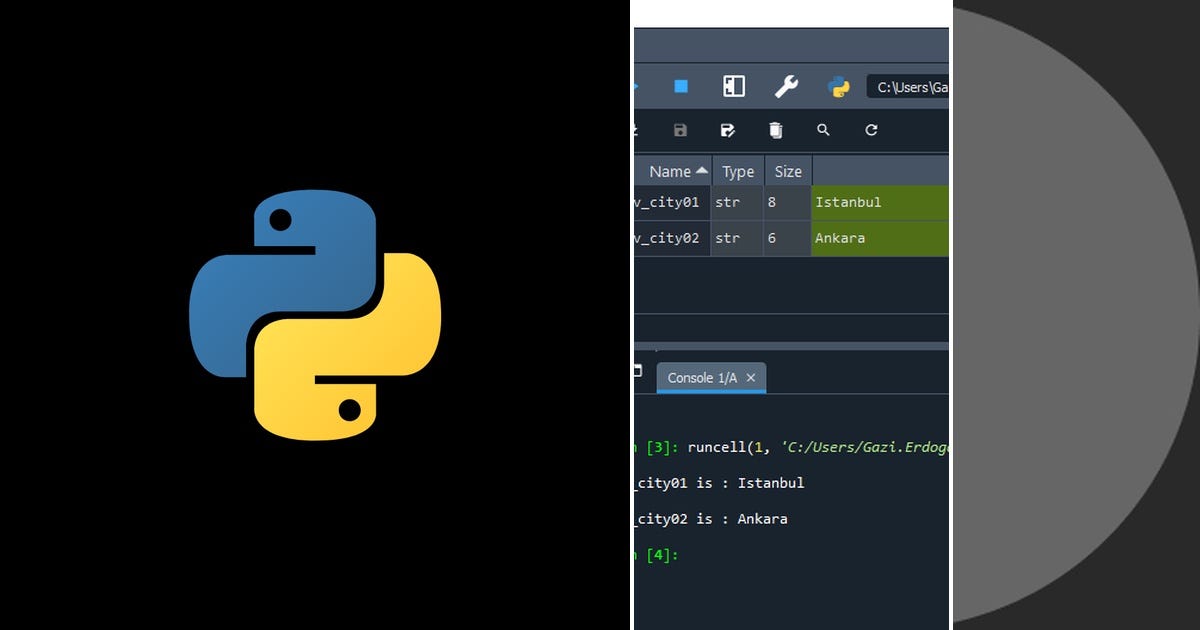
Task: Click the console output line ending Ankara
Action: pyautogui.click(x=711, y=519)
